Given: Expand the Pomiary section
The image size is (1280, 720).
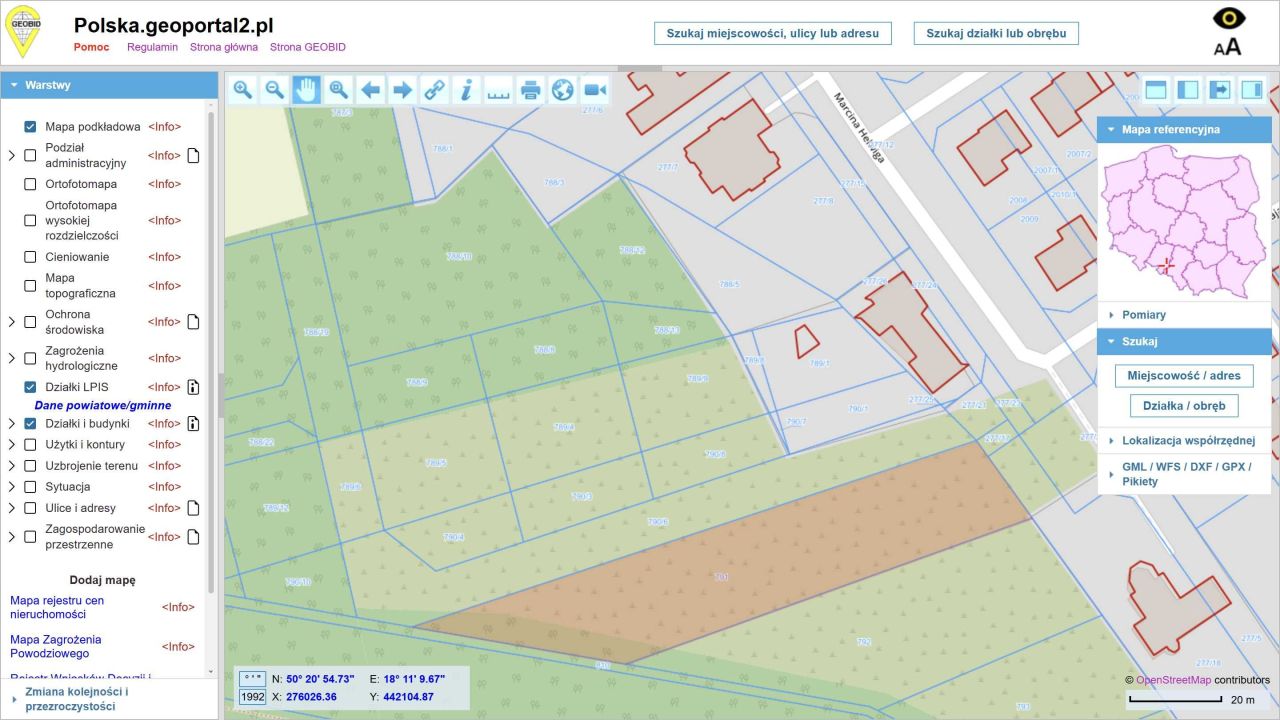Looking at the screenshot, I should (x=1184, y=315).
